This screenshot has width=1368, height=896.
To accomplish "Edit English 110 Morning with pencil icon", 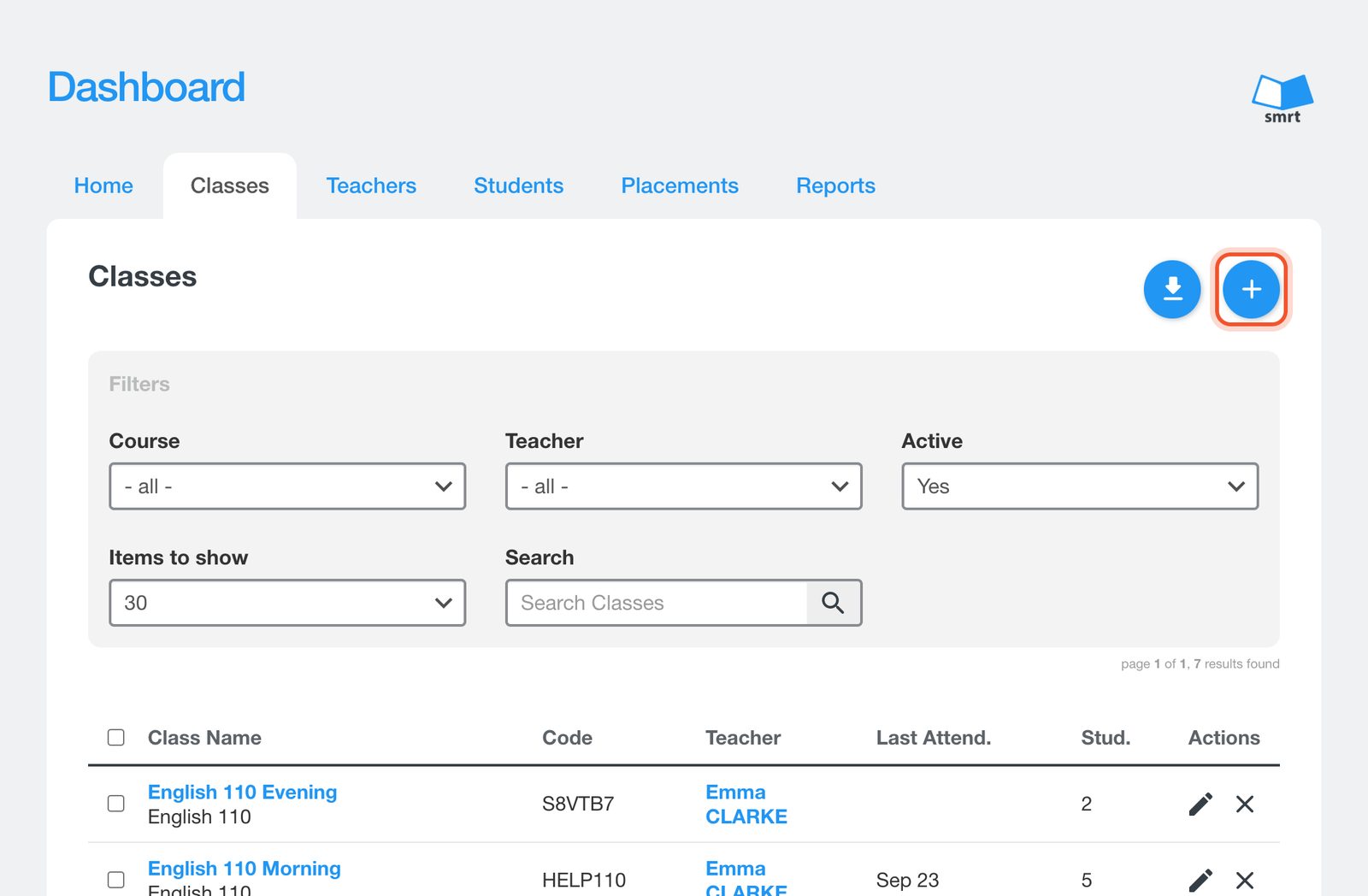I will (1200, 880).
